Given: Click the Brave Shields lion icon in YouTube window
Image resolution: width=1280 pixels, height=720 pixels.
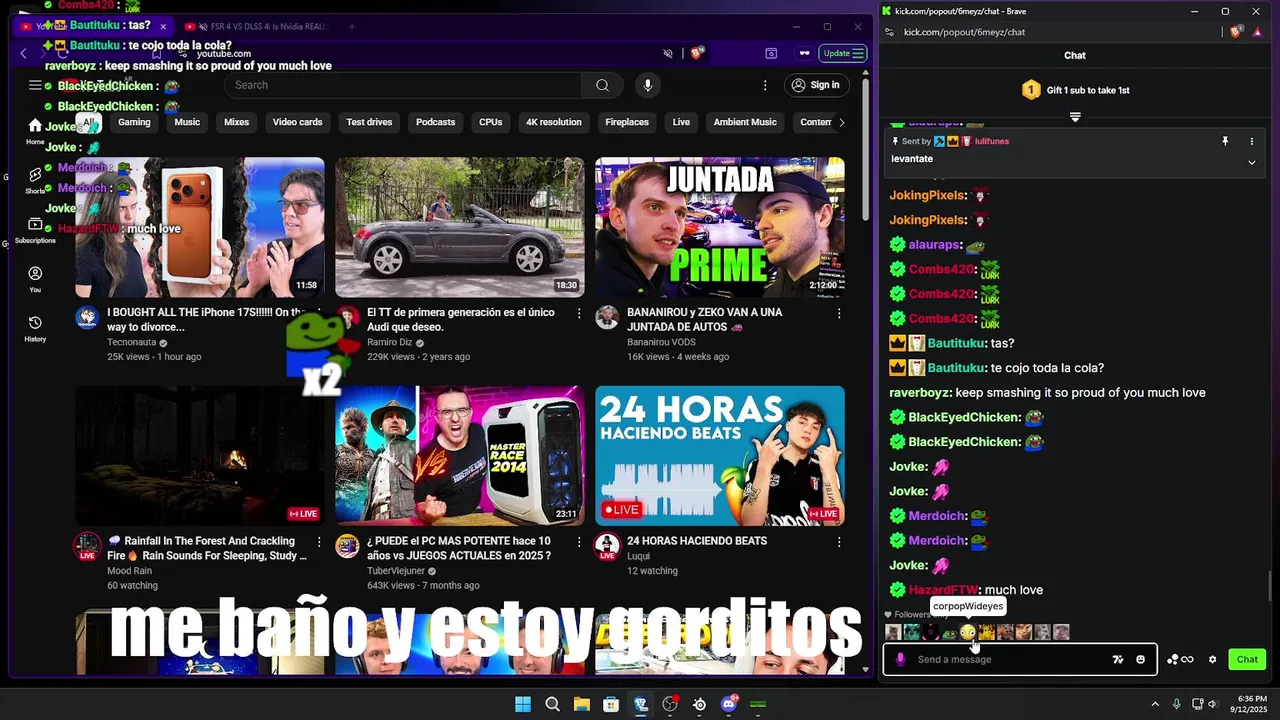Looking at the screenshot, I should tap(697, 53).
